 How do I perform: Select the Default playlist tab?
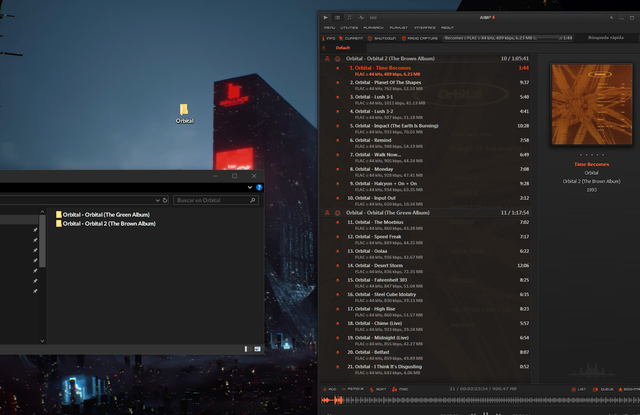coord(343,48)
